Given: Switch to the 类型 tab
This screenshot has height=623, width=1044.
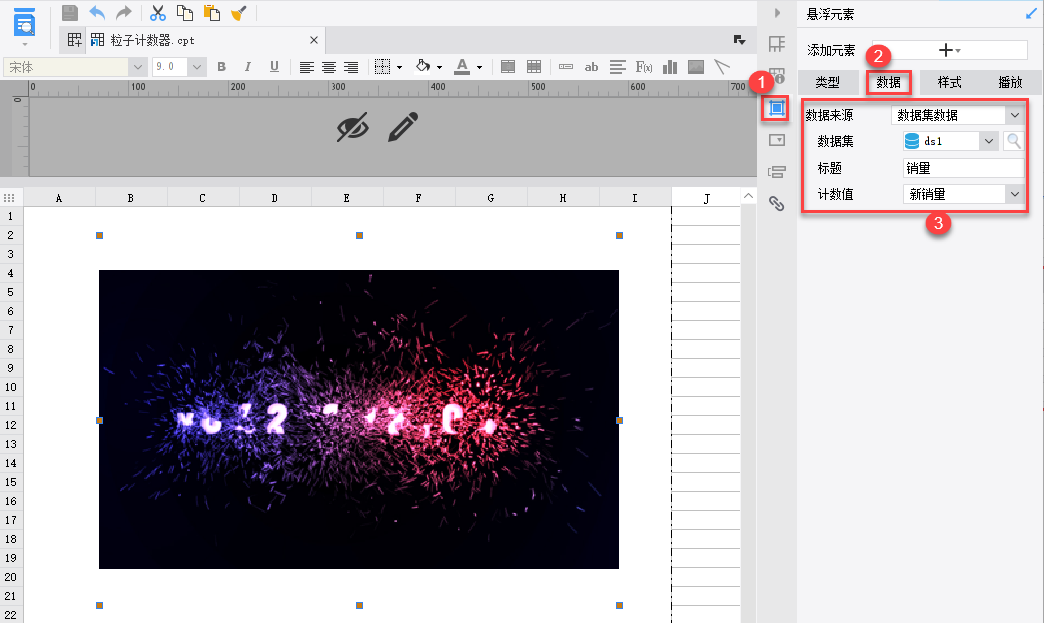Looking at the screenshot, I should click(828, 83).
